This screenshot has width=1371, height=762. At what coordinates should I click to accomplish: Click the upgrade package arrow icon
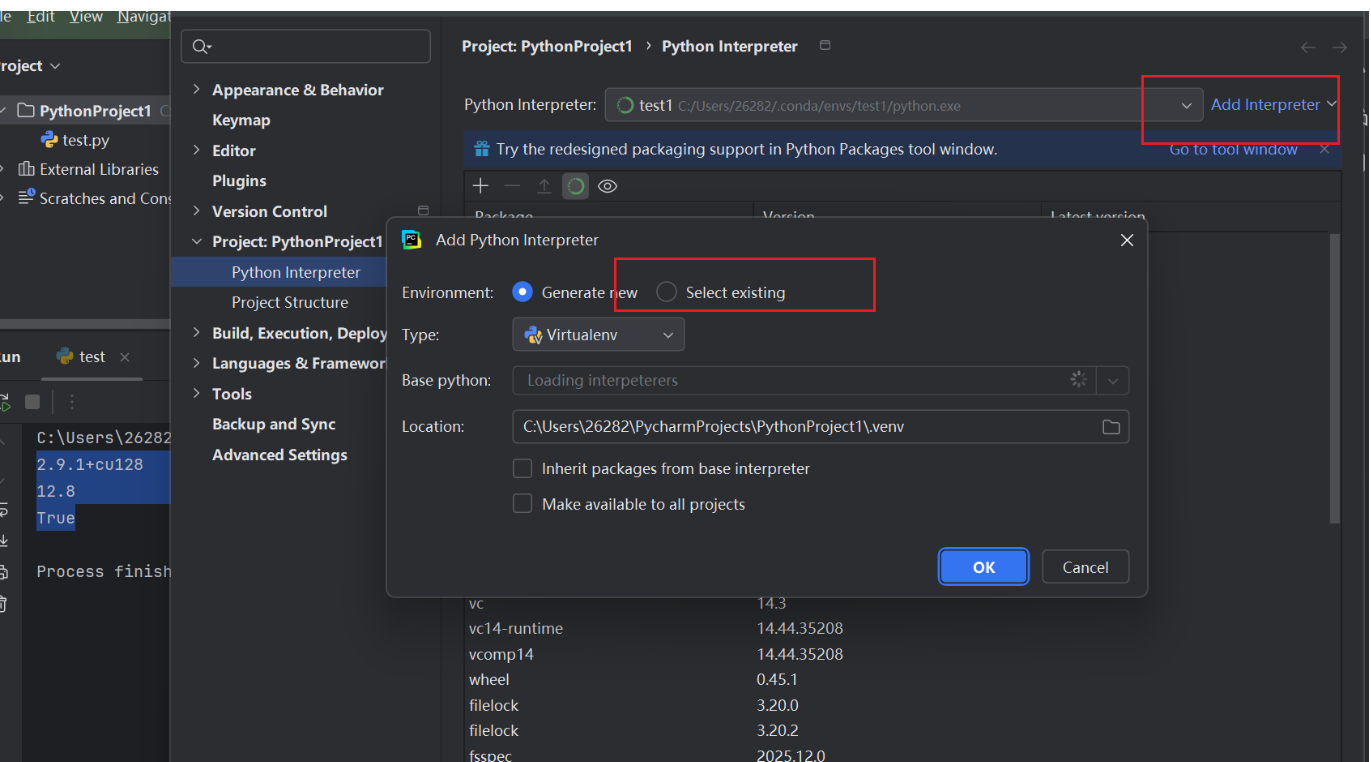(x=544, y=186)
